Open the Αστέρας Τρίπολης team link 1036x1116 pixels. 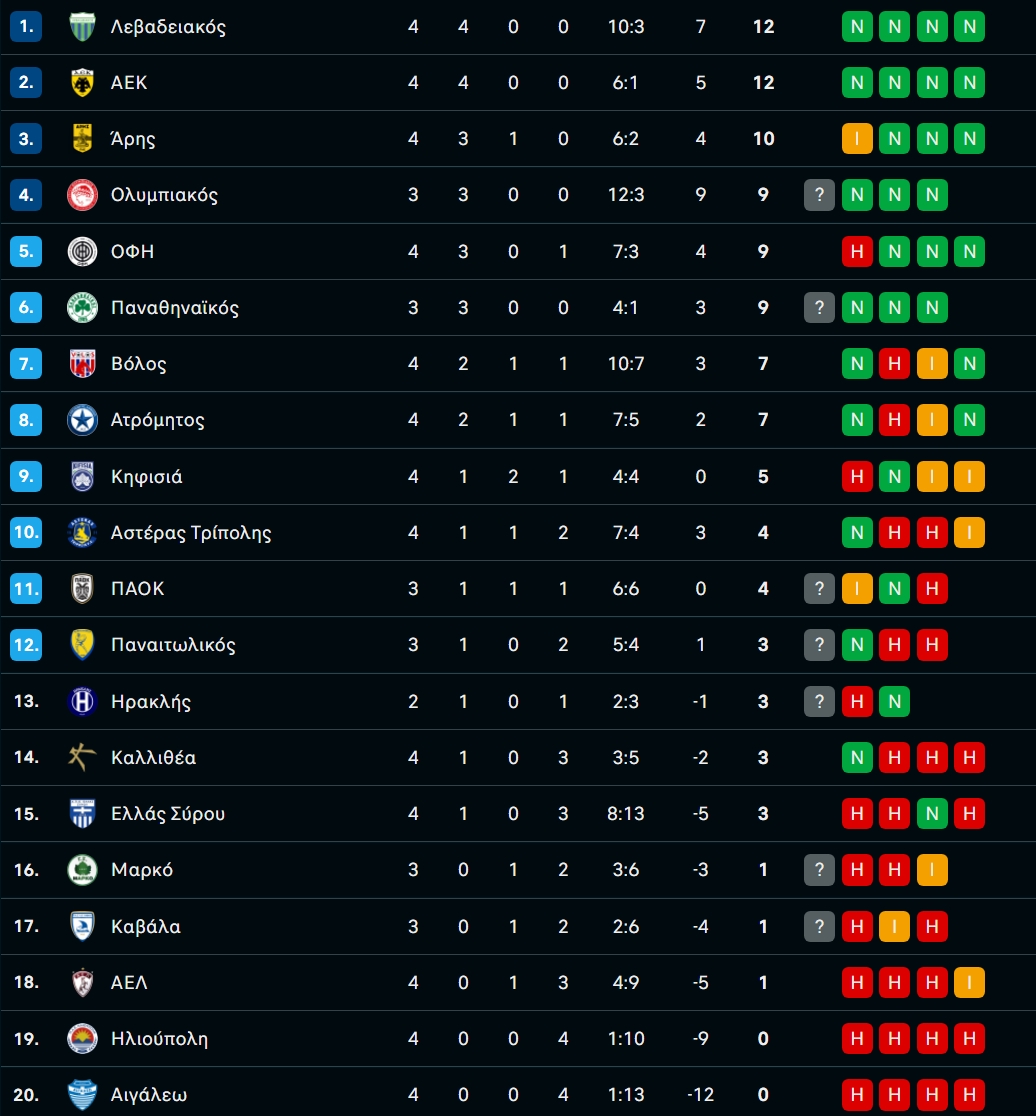tap(191, 533)
